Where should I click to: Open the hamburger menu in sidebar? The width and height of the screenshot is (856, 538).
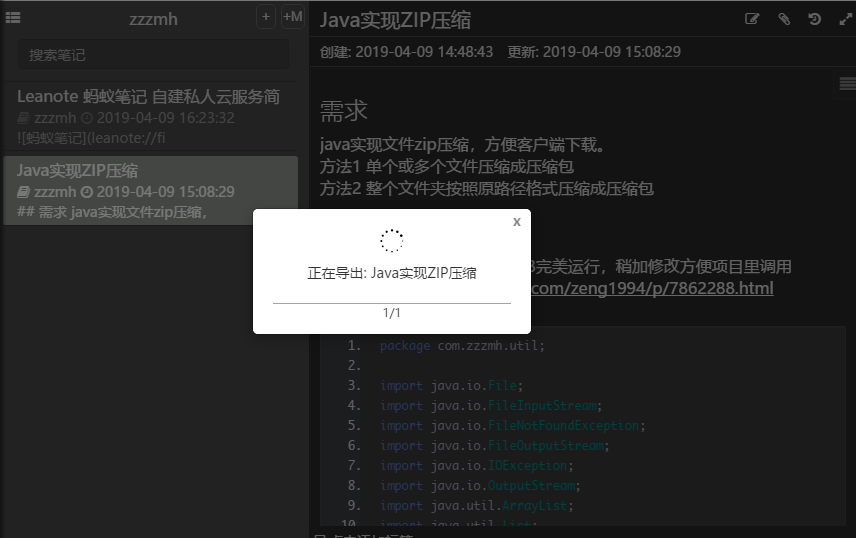pos(13,18)
